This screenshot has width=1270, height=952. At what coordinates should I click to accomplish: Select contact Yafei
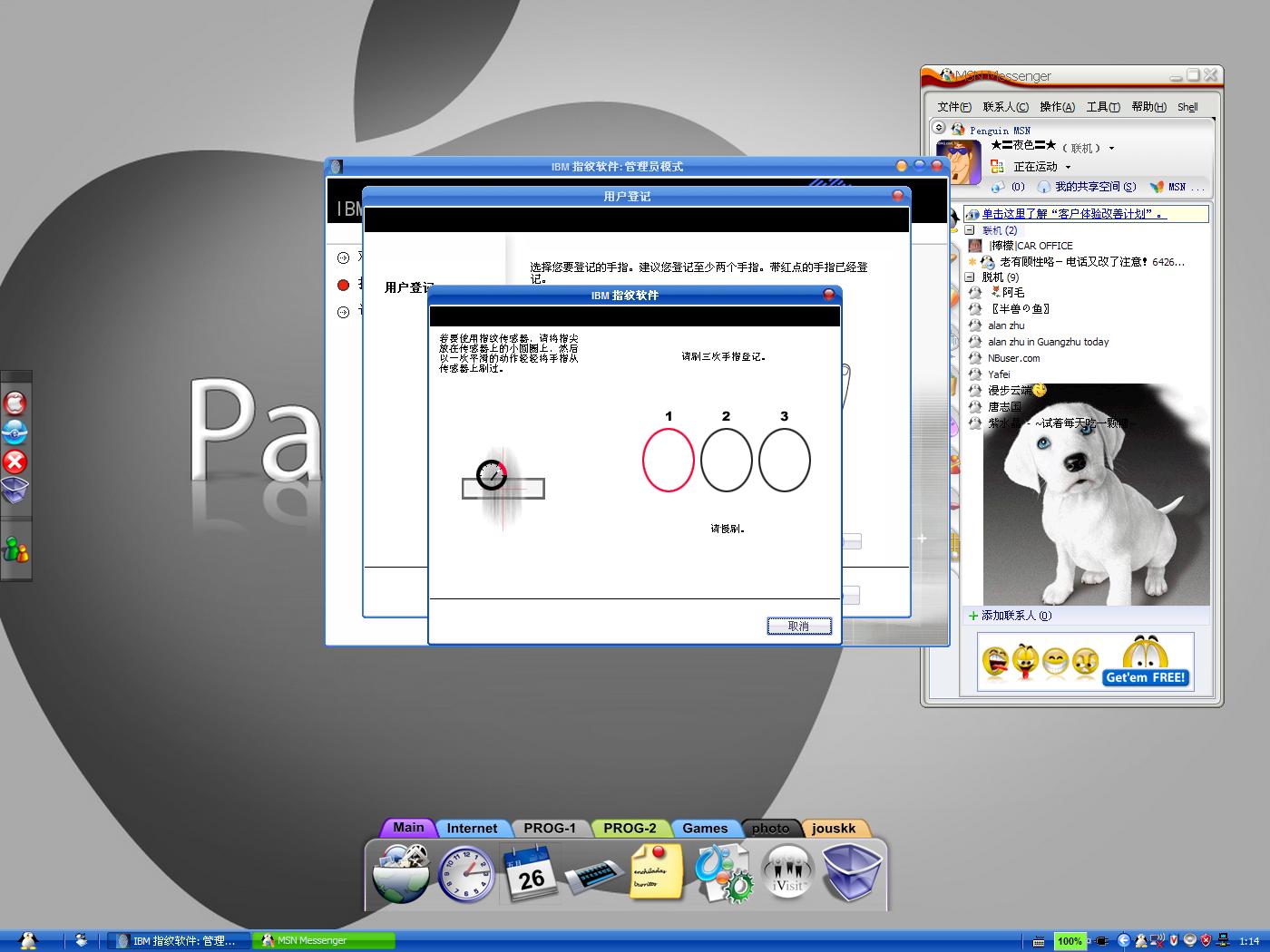(999, 374)
